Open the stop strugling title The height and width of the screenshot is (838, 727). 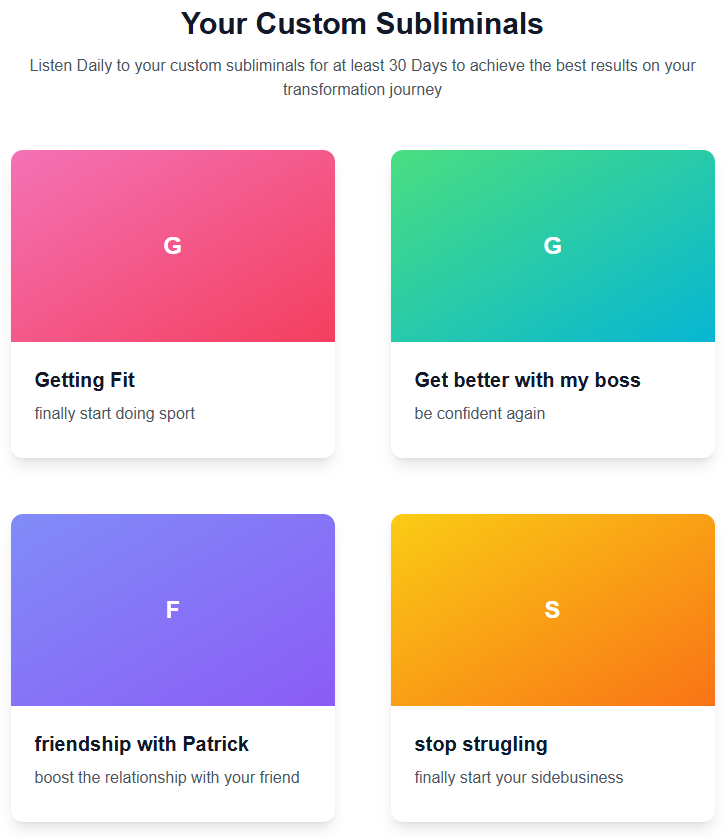(x=481, y=744)
